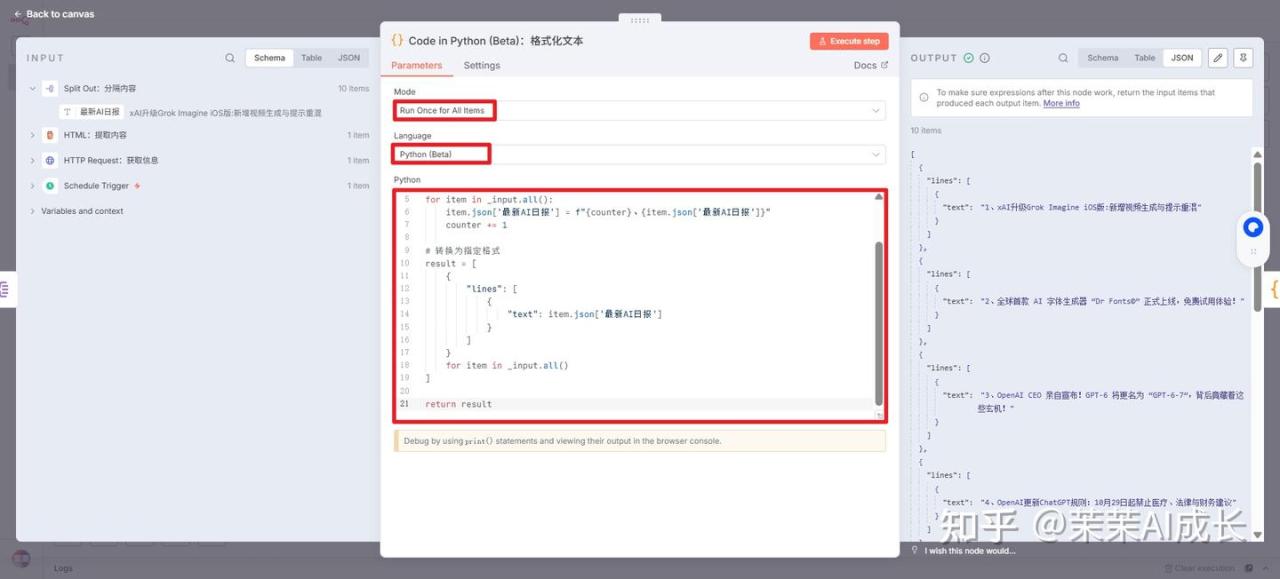
Task: Click the output info circle icon
Action: pos(985,58)
